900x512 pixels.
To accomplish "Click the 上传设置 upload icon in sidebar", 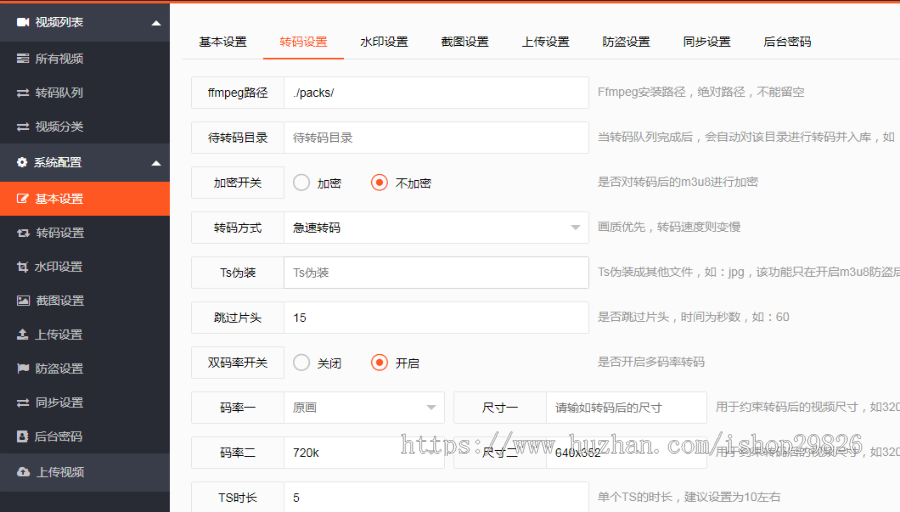I will tap(23, 335).
